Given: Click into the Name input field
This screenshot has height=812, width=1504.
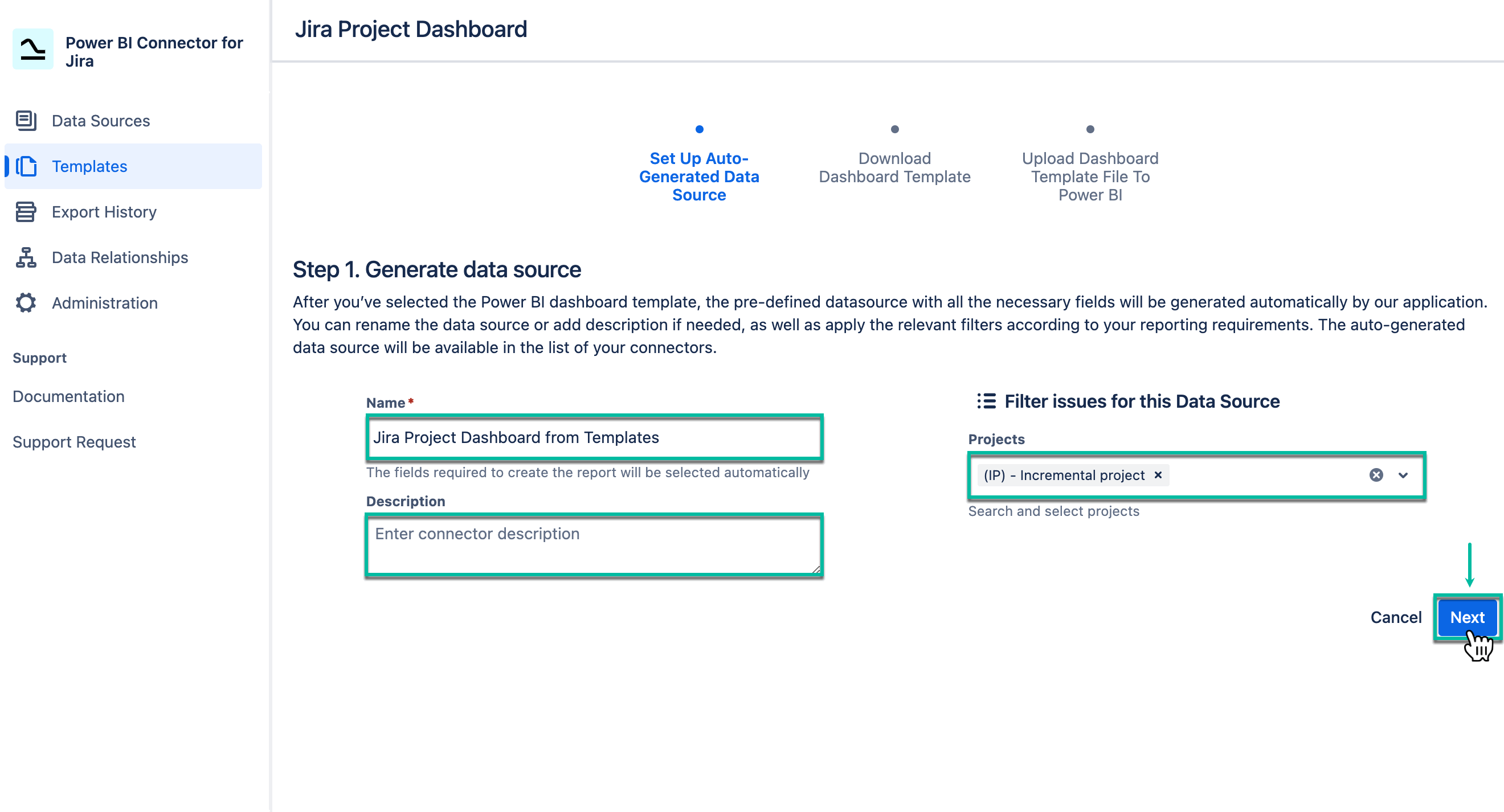Looking at the screenshot, I should pos(594,437).
